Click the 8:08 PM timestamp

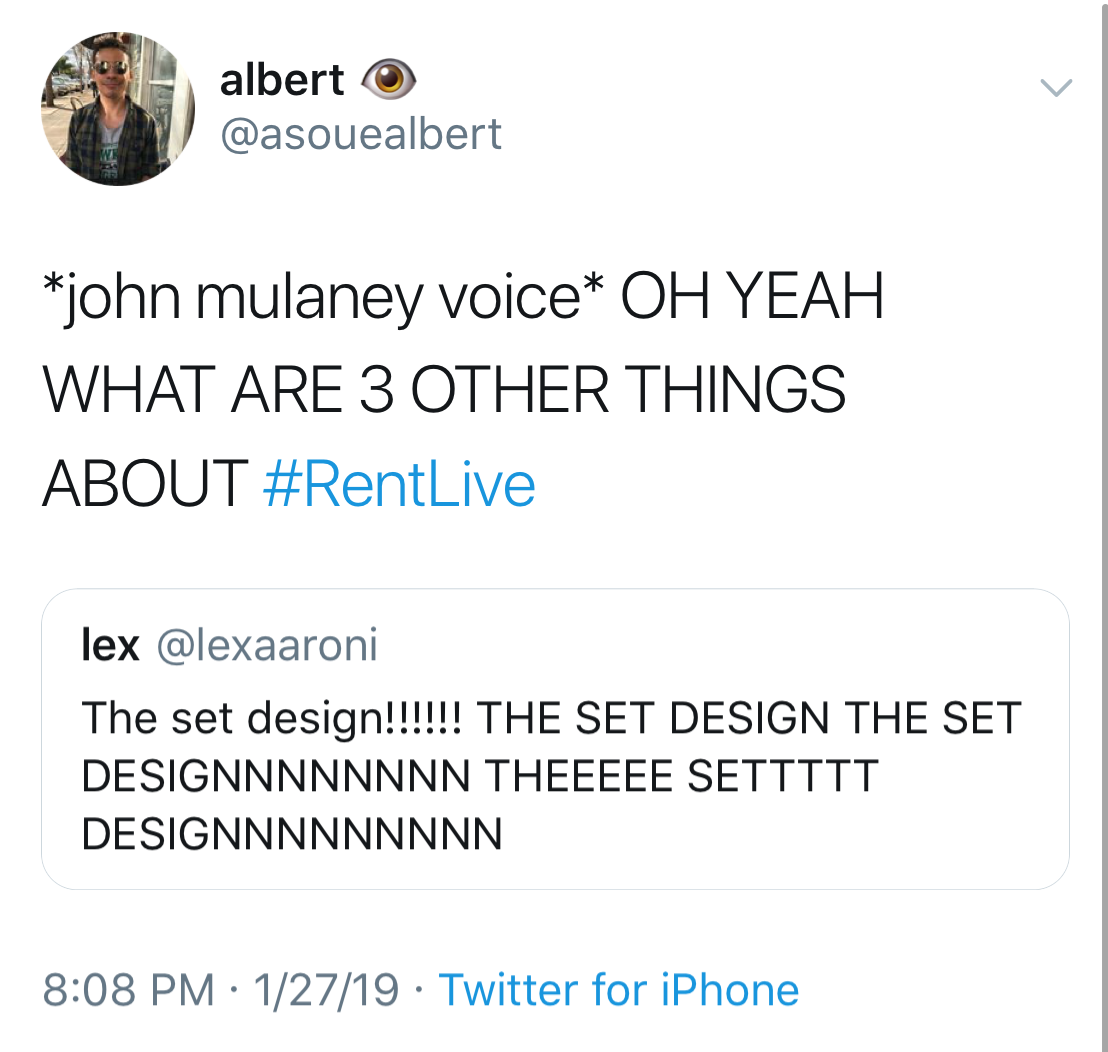click(x=128, y=991)
